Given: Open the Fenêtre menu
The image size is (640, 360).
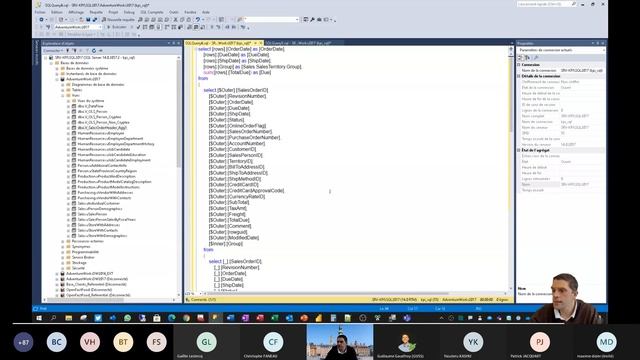Looking at the screenshot, I should [190, 12].
